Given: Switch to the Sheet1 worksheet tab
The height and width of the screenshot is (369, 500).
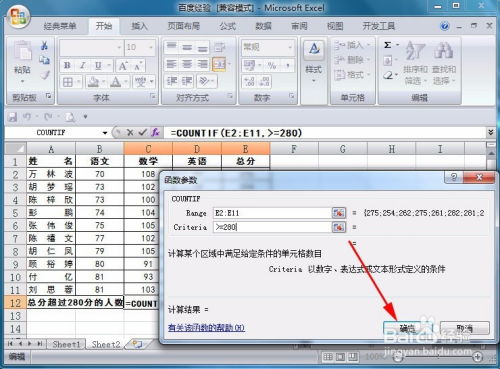Looking at the screenshot, I should coord(66,344).
